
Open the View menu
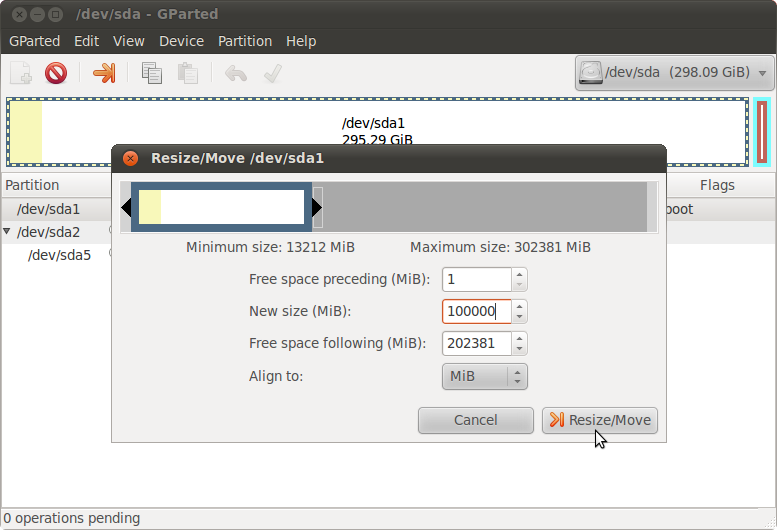tap(129, 41)
